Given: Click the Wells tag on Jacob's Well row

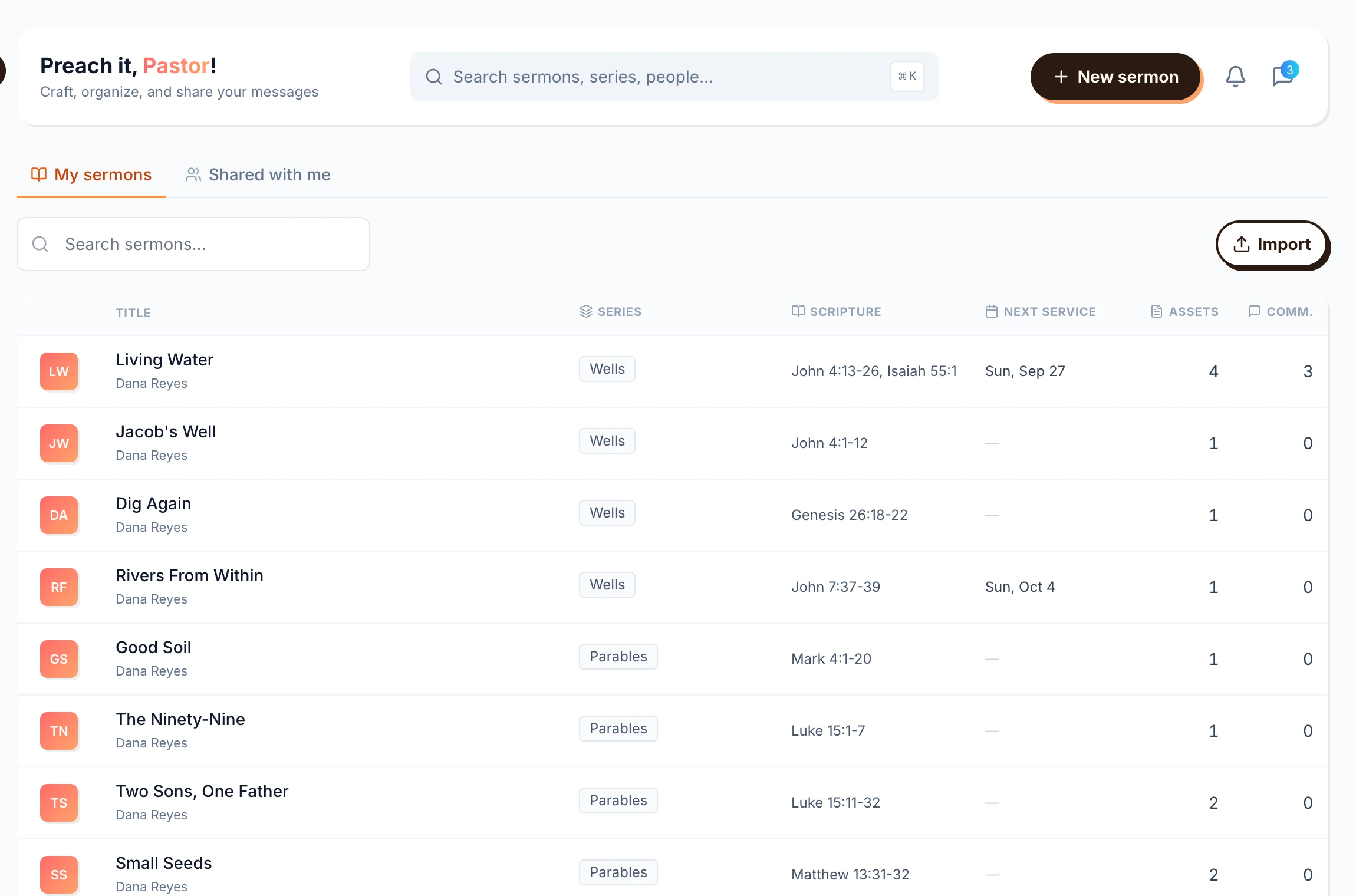Looking at the screenshot, I should tap(607, 441).
